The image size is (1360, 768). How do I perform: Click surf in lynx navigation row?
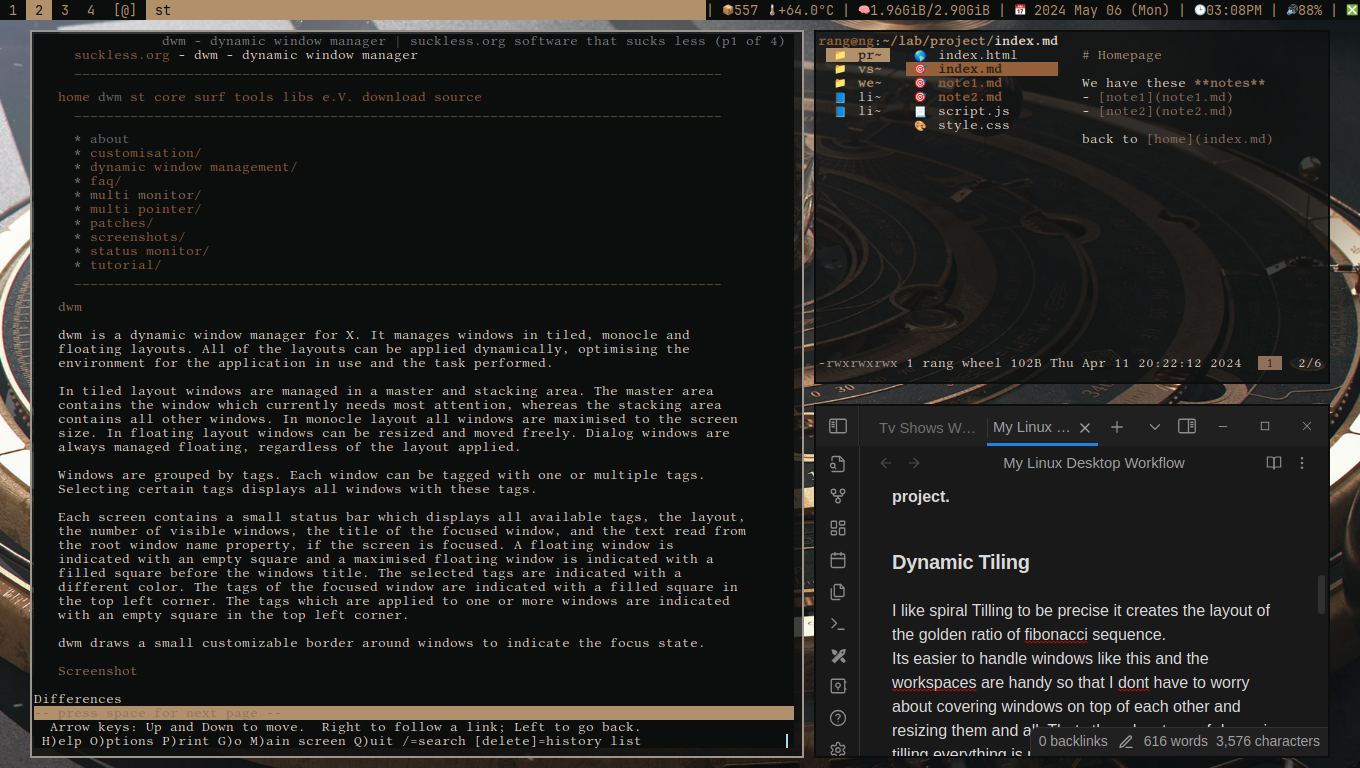(210, 97)
